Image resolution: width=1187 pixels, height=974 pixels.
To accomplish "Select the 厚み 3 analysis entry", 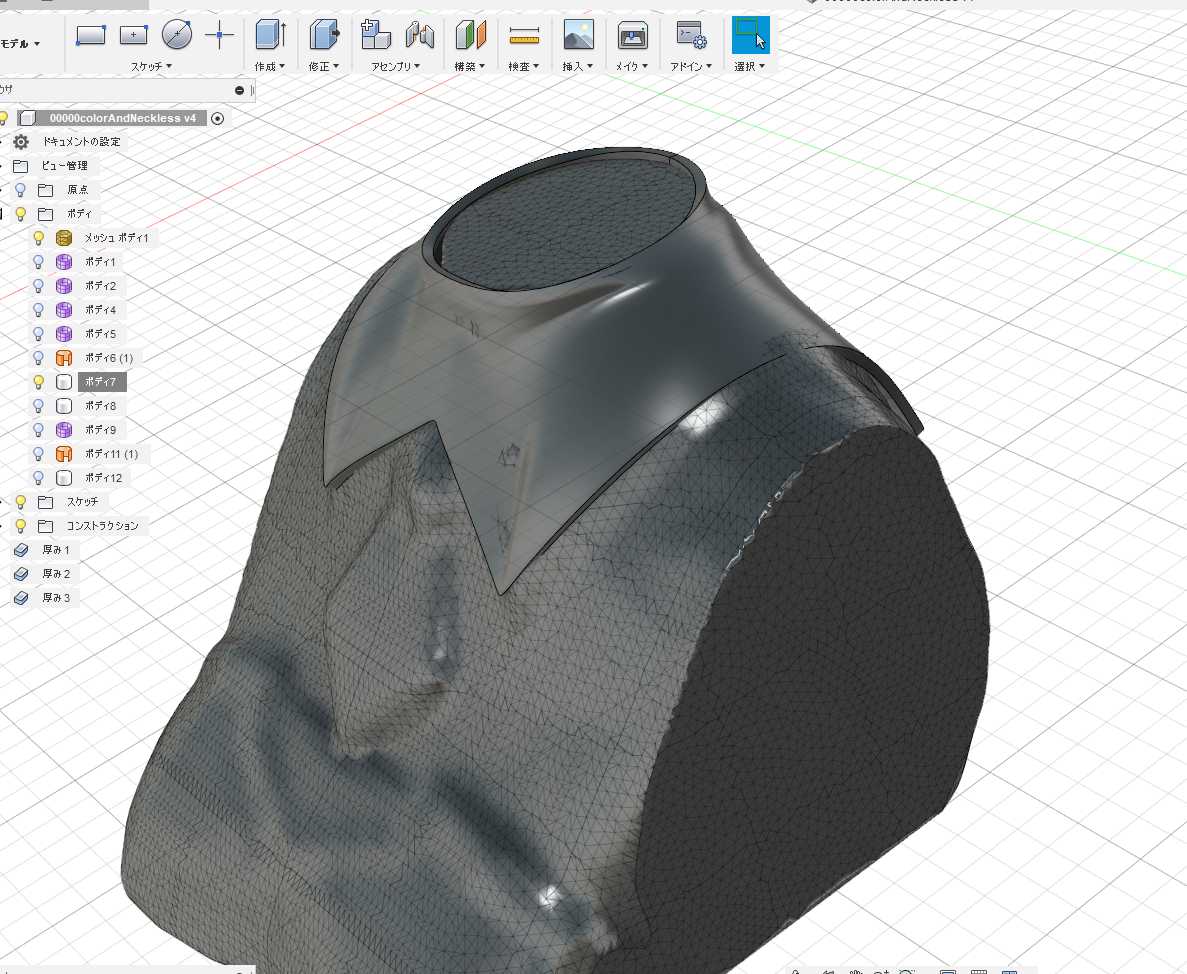I will [56, 598].
